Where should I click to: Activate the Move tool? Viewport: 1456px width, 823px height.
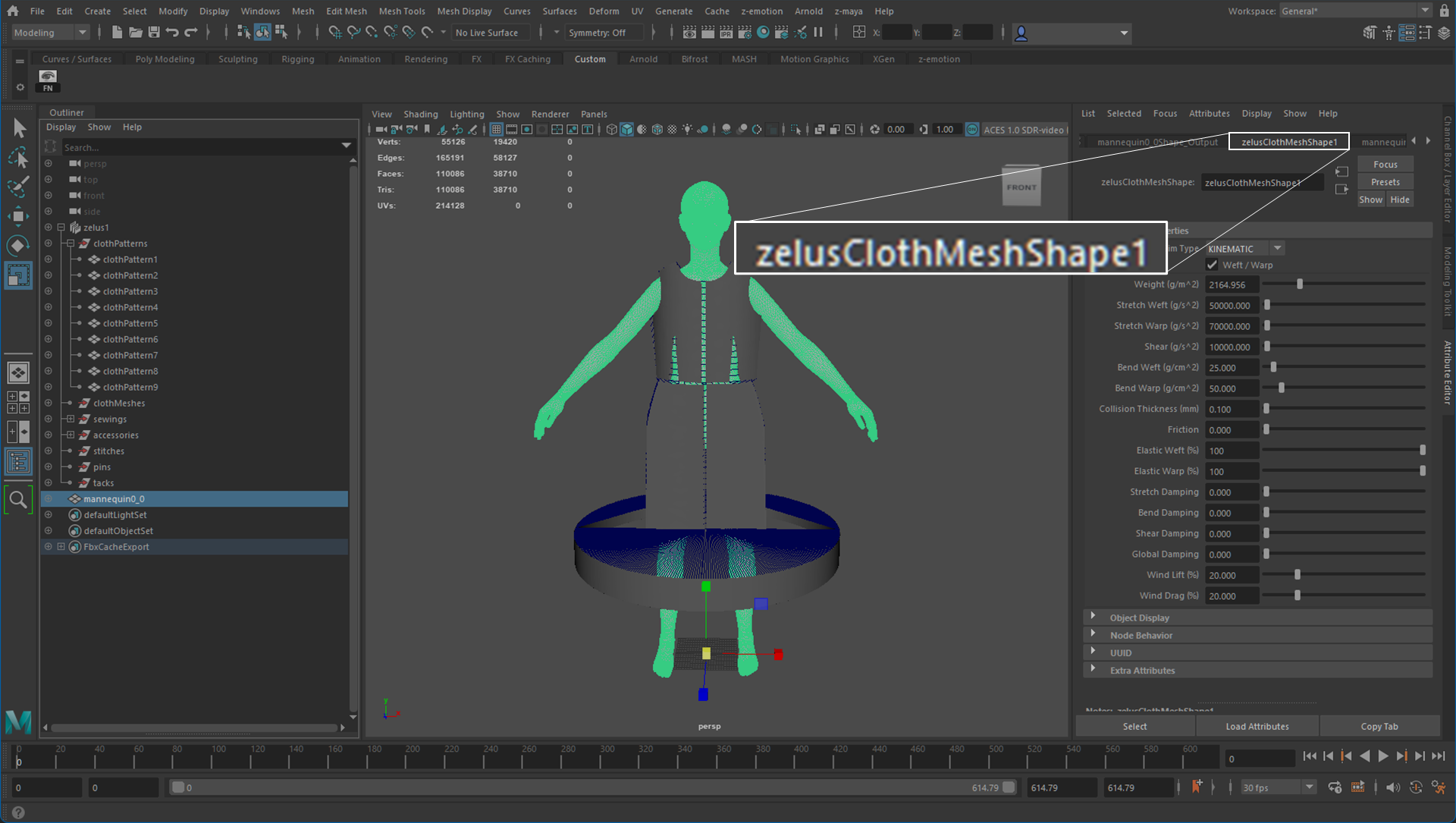point(19,216)
